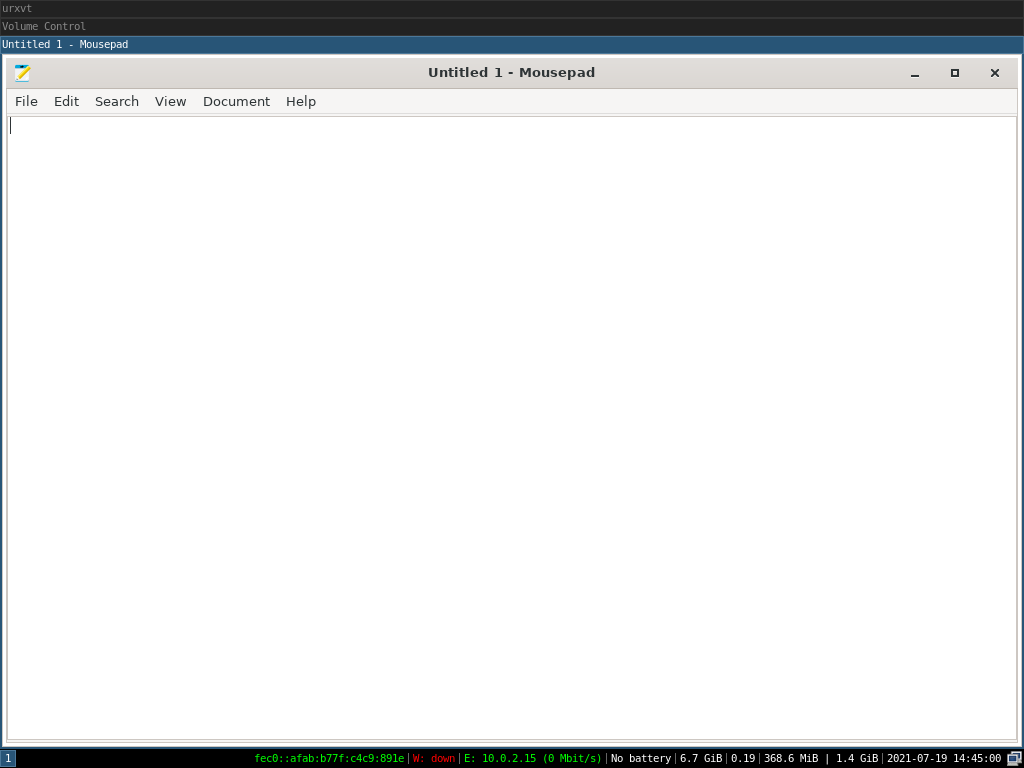
Task: Minimize the Mousepad window
Action: point(915,73)
